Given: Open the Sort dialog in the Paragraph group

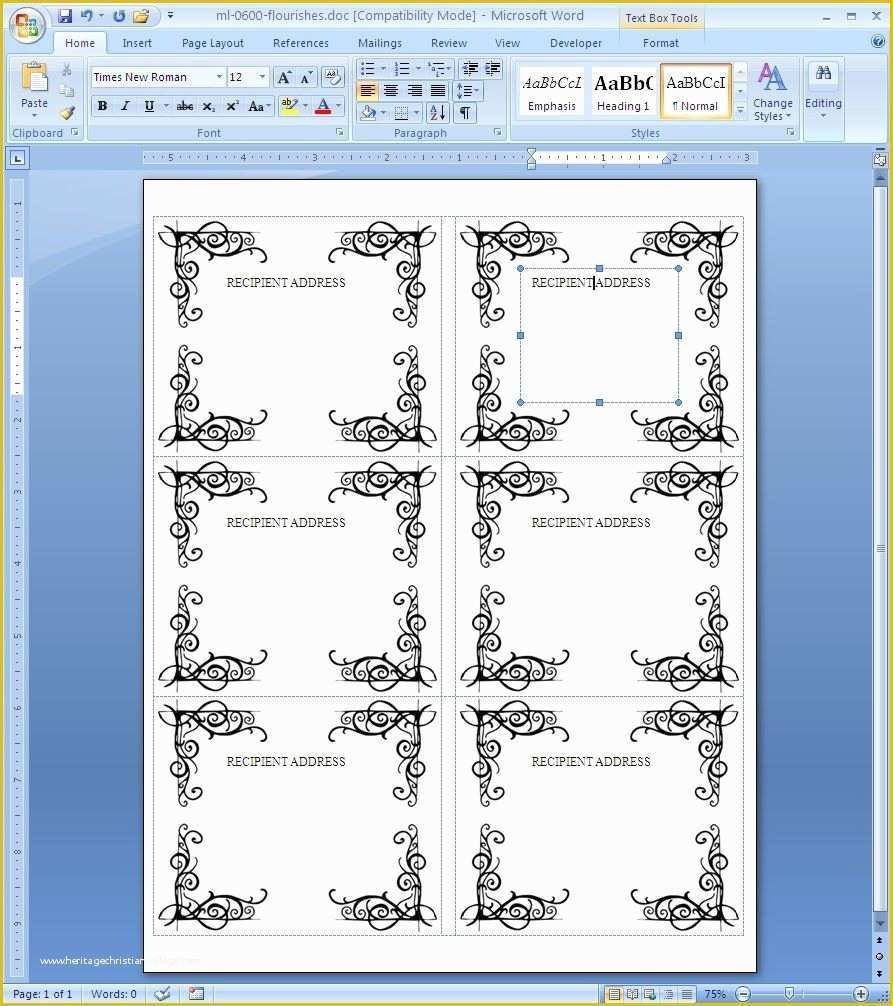Looking at the screenshot, I should (x=438, y=112).
